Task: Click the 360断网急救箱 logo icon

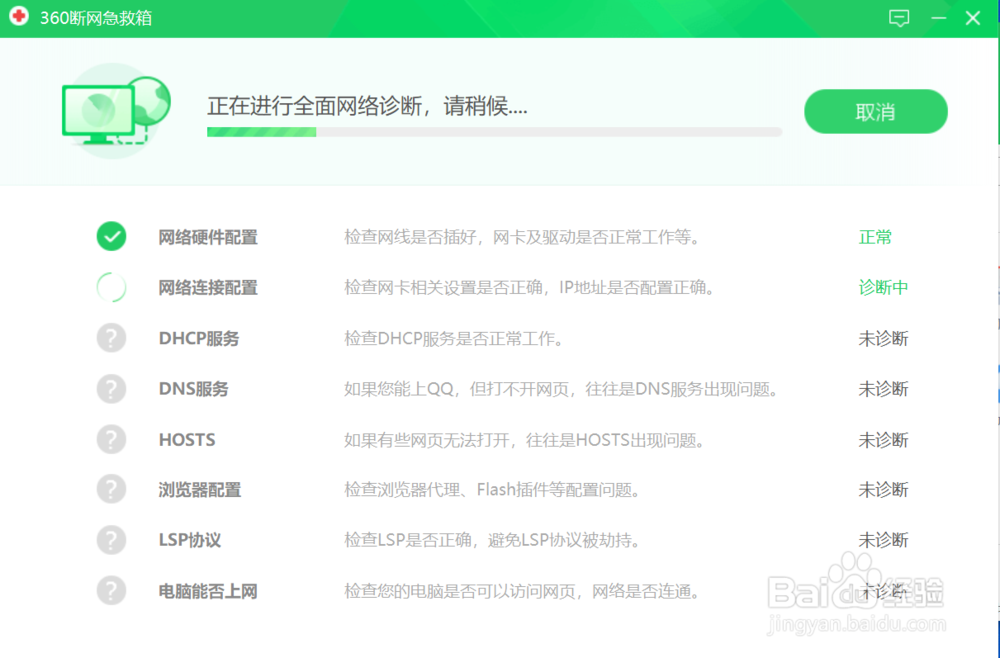Action: click(x=19, y=17)
